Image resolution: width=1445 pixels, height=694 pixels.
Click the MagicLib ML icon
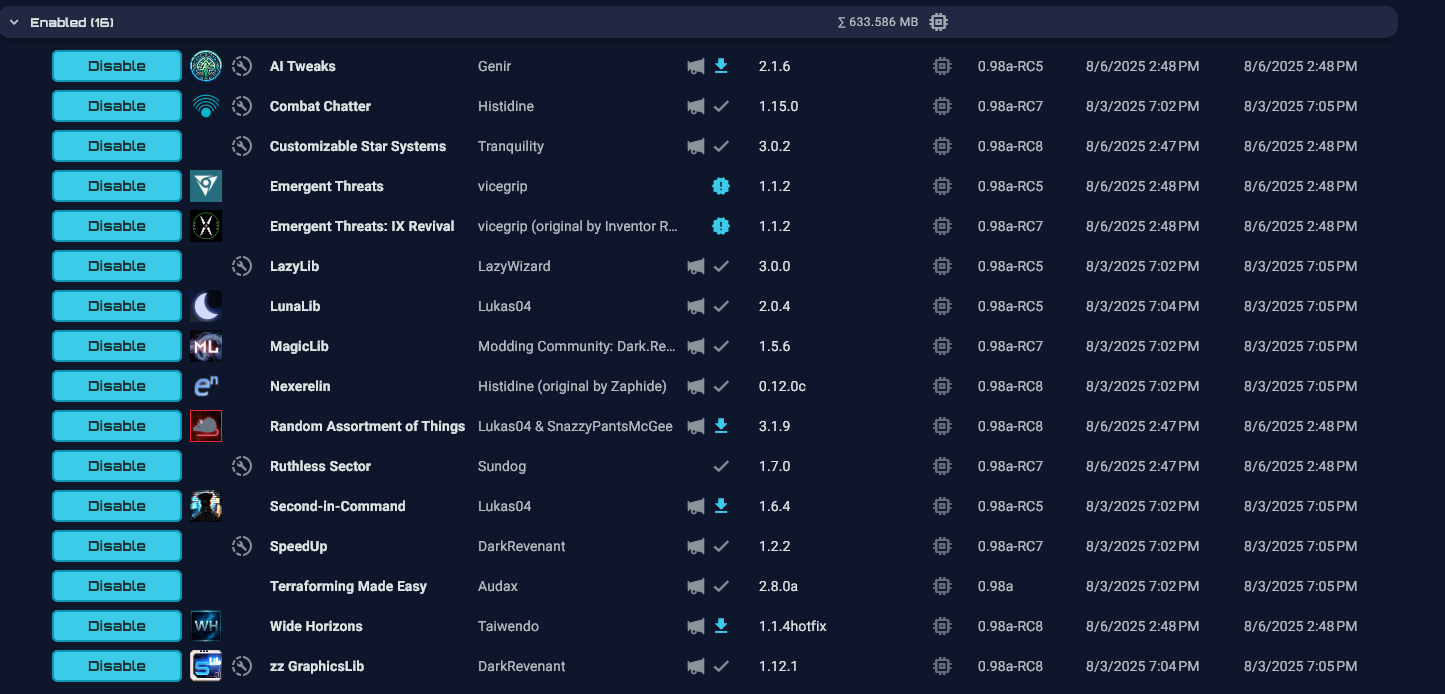(206, 346)
